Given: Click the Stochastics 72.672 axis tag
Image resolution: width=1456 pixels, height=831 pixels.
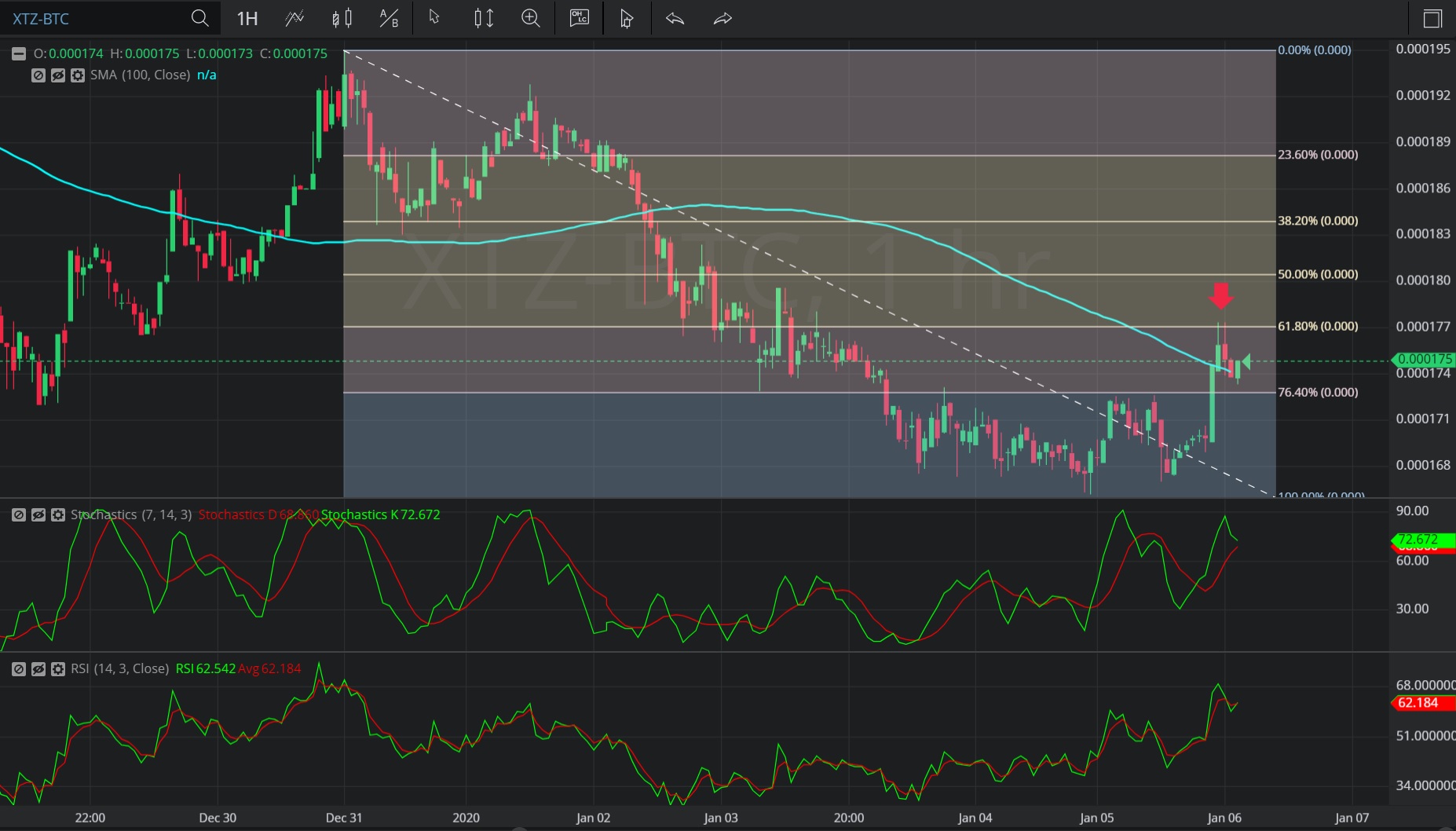Looking at the screenshot, I should point(1423,540).
